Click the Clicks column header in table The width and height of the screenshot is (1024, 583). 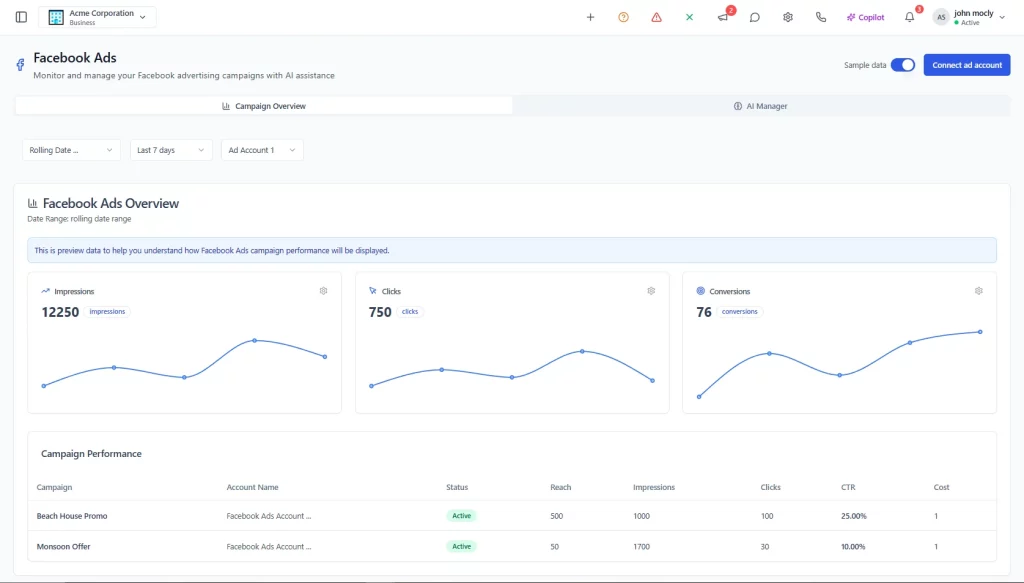click(771, 487)
